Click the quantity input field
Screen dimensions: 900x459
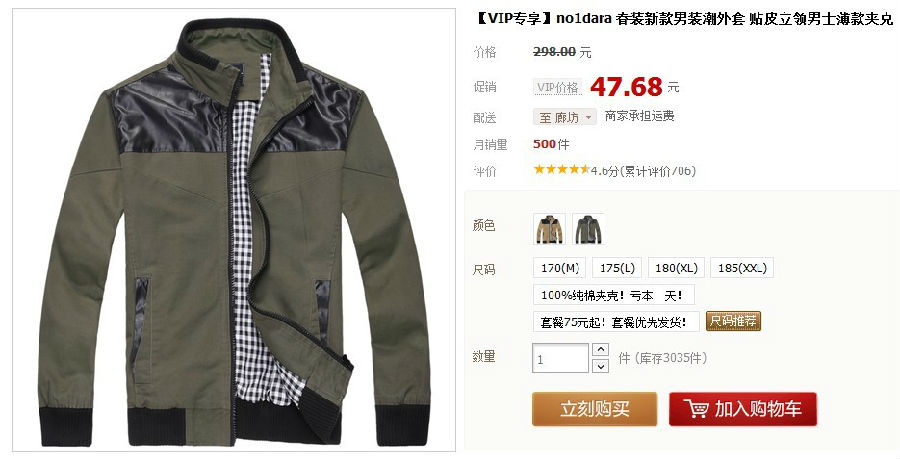click(561, 358)
